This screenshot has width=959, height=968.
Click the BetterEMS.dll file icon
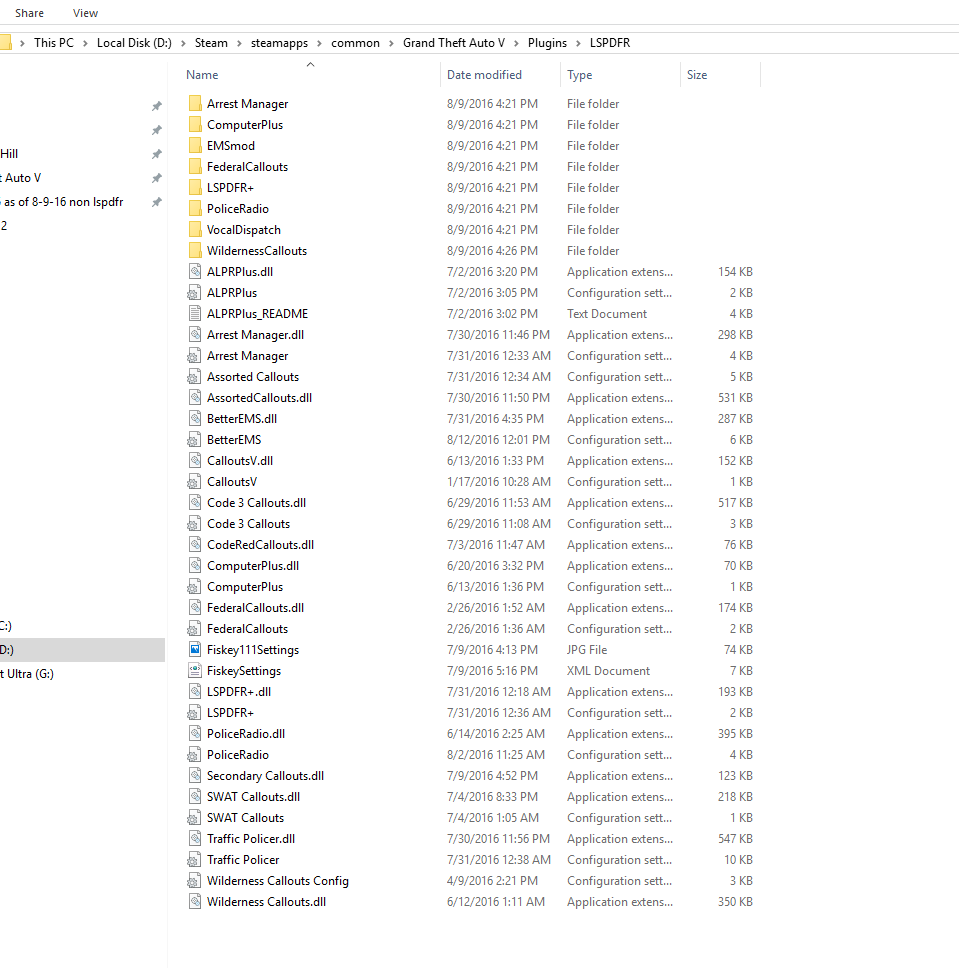pyautogui.click(x=195, y=418)
